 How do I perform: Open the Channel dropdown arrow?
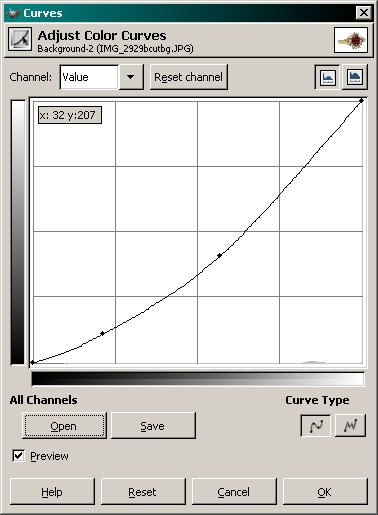coord(131,77)
